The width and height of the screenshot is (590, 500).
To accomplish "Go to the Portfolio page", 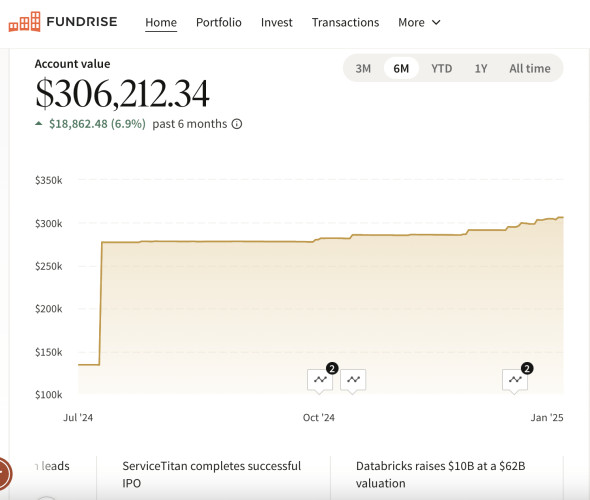I will point(219,23).
